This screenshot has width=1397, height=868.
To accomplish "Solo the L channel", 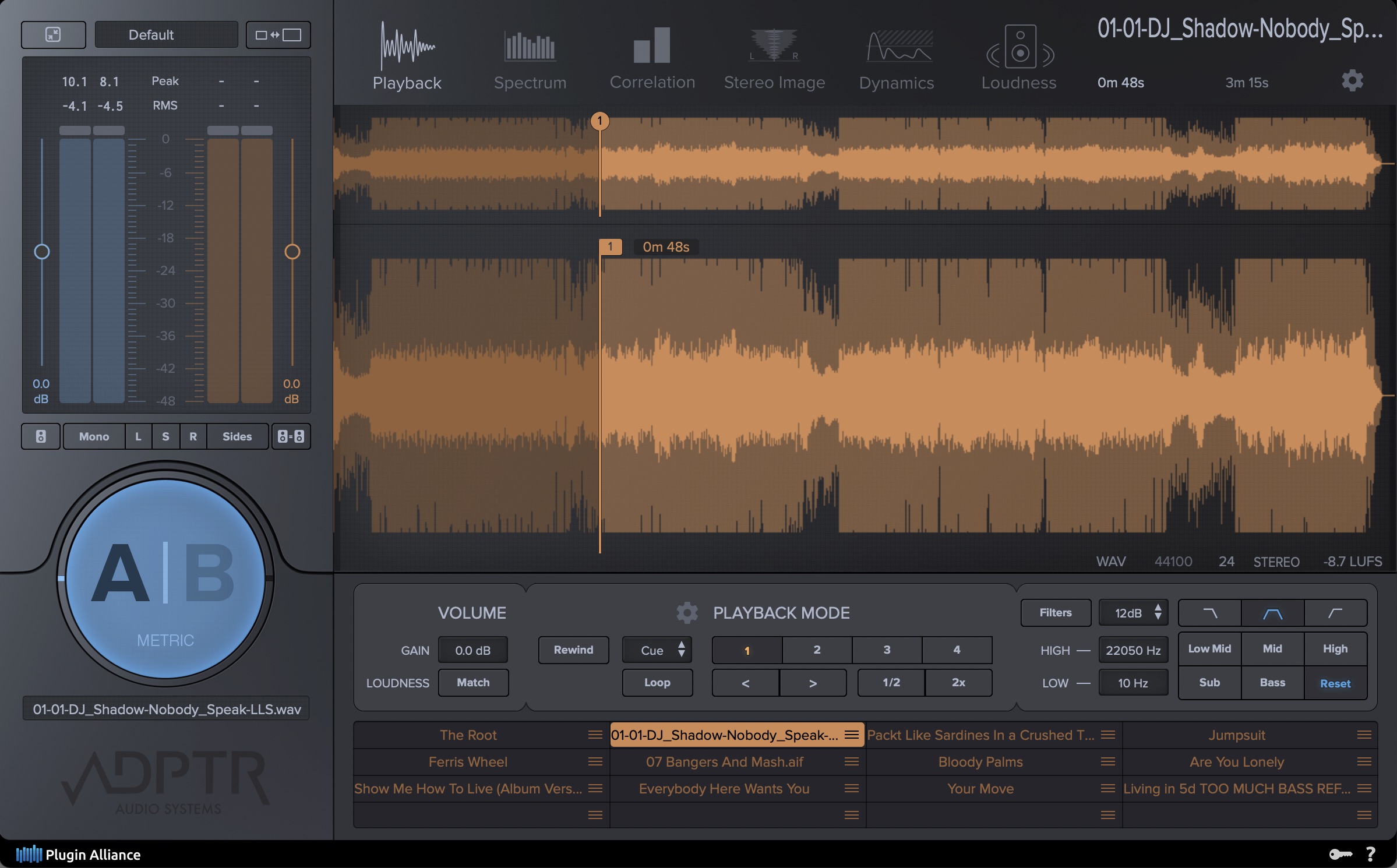I will [x=138, y=436].
